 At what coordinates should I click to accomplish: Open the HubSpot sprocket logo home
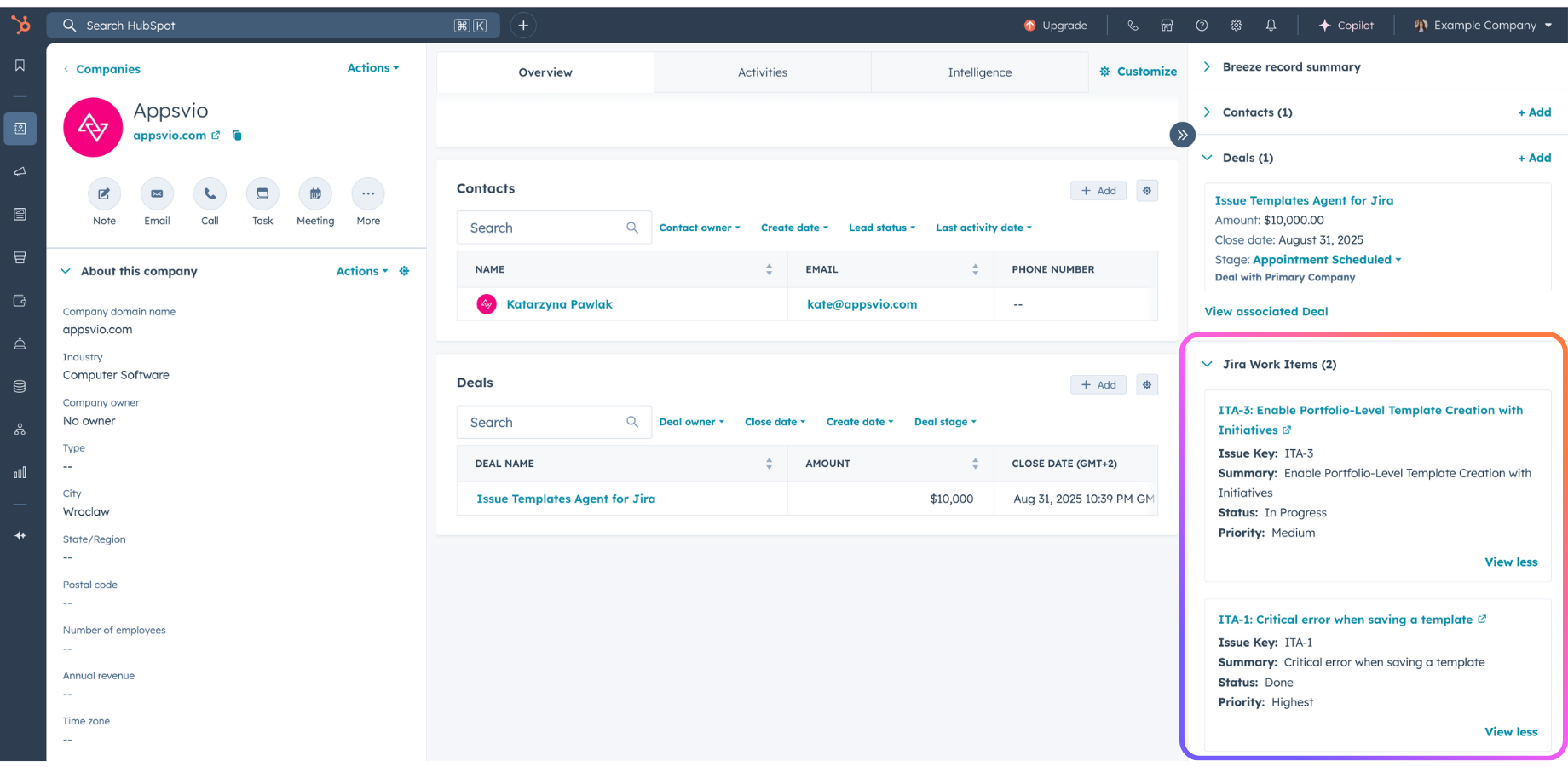pyautogui.click(x=20, y=26)
